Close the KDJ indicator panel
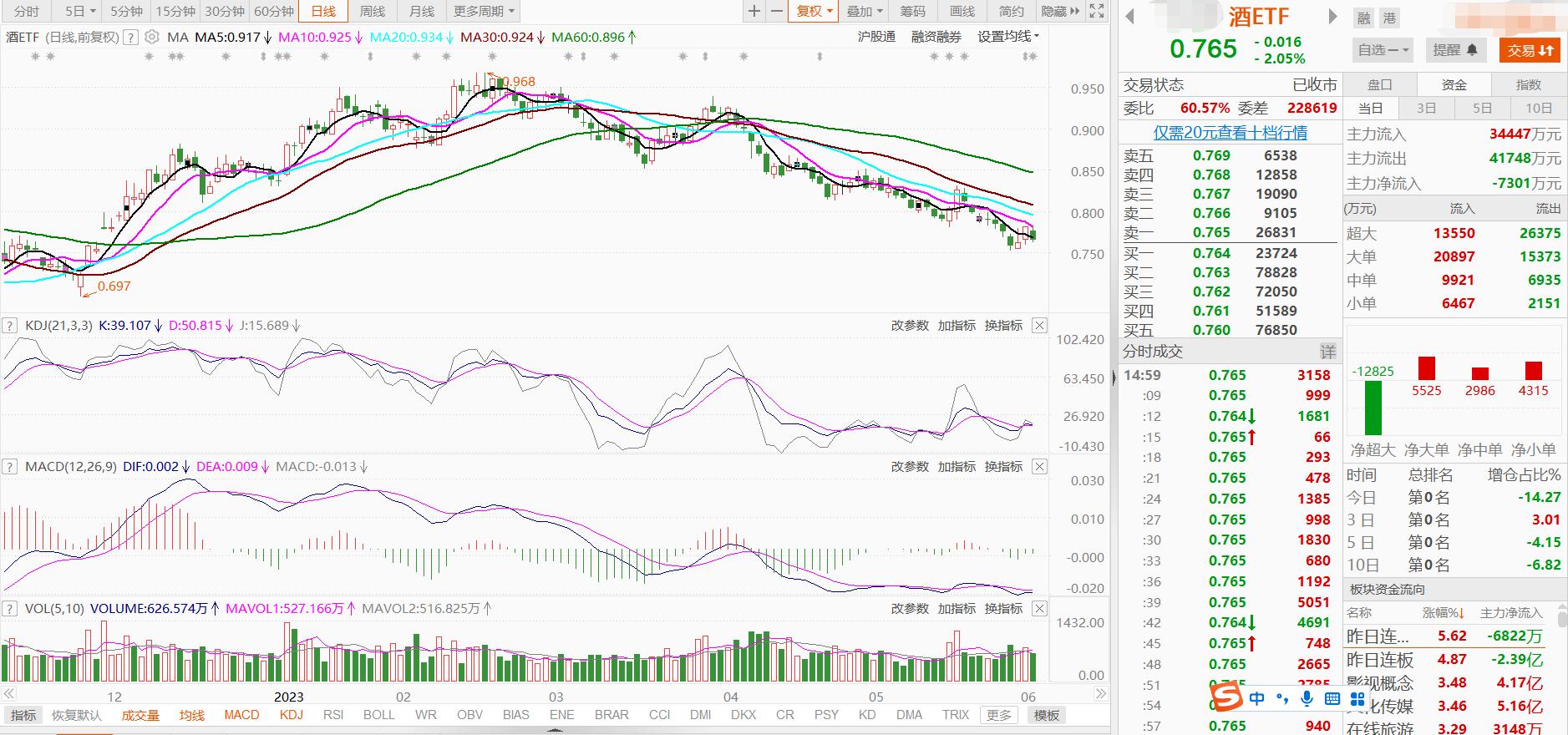This screenshot has width=1568, height=735. click(1039, 326)
